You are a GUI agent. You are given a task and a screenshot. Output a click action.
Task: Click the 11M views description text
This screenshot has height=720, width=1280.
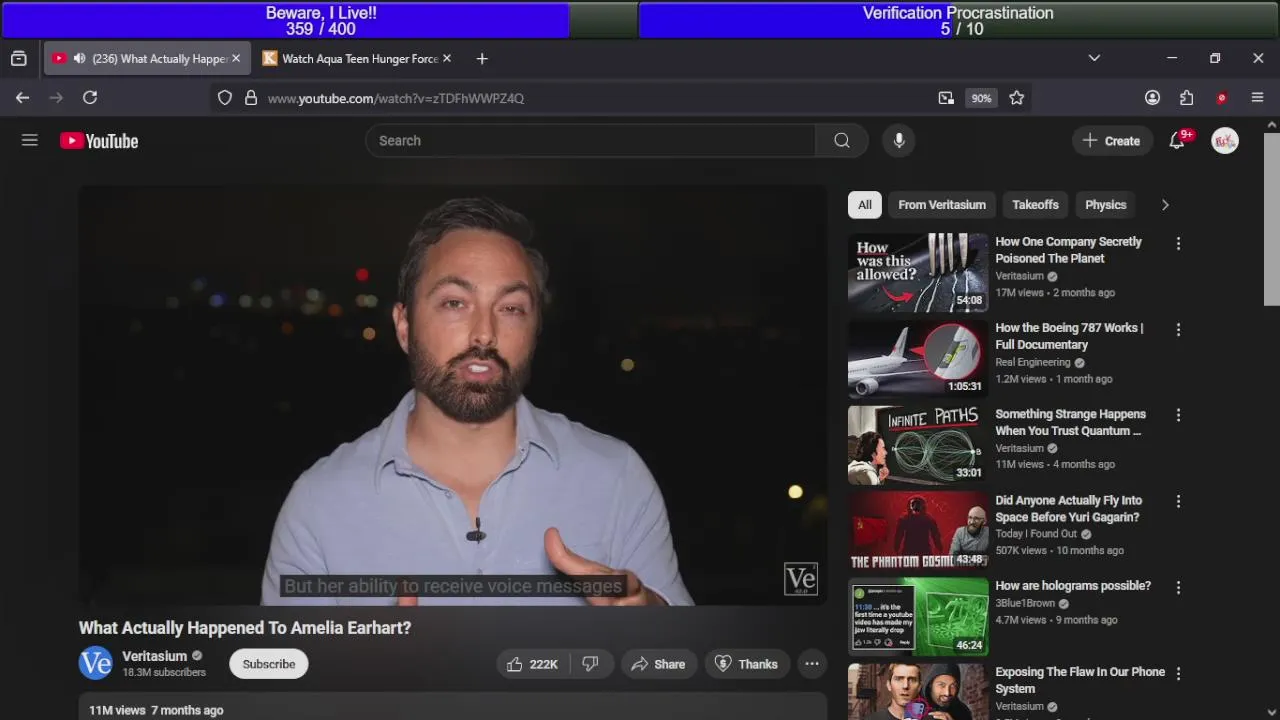(x=117, y=710)
